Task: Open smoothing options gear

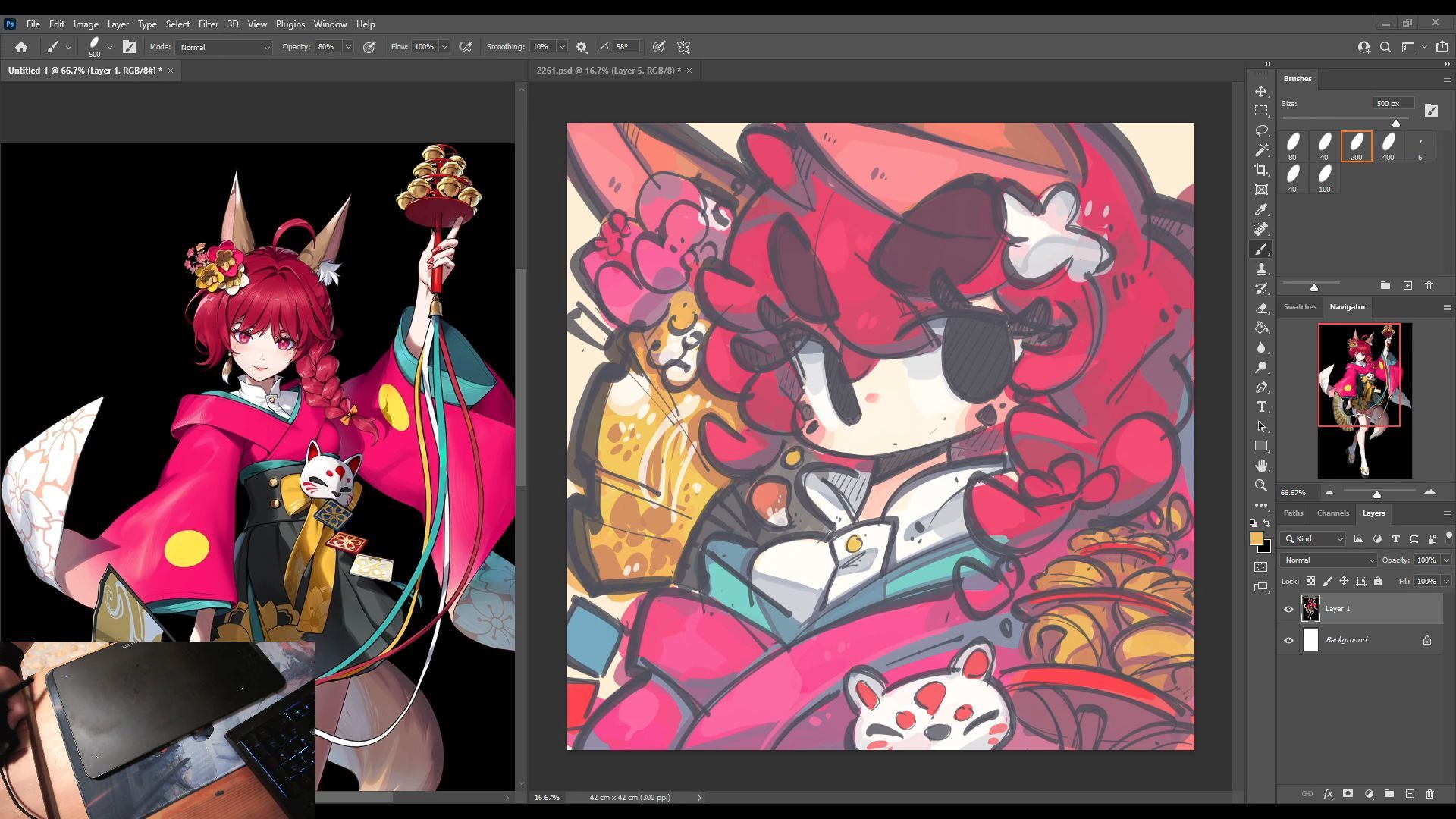Action: pos(582,47)
